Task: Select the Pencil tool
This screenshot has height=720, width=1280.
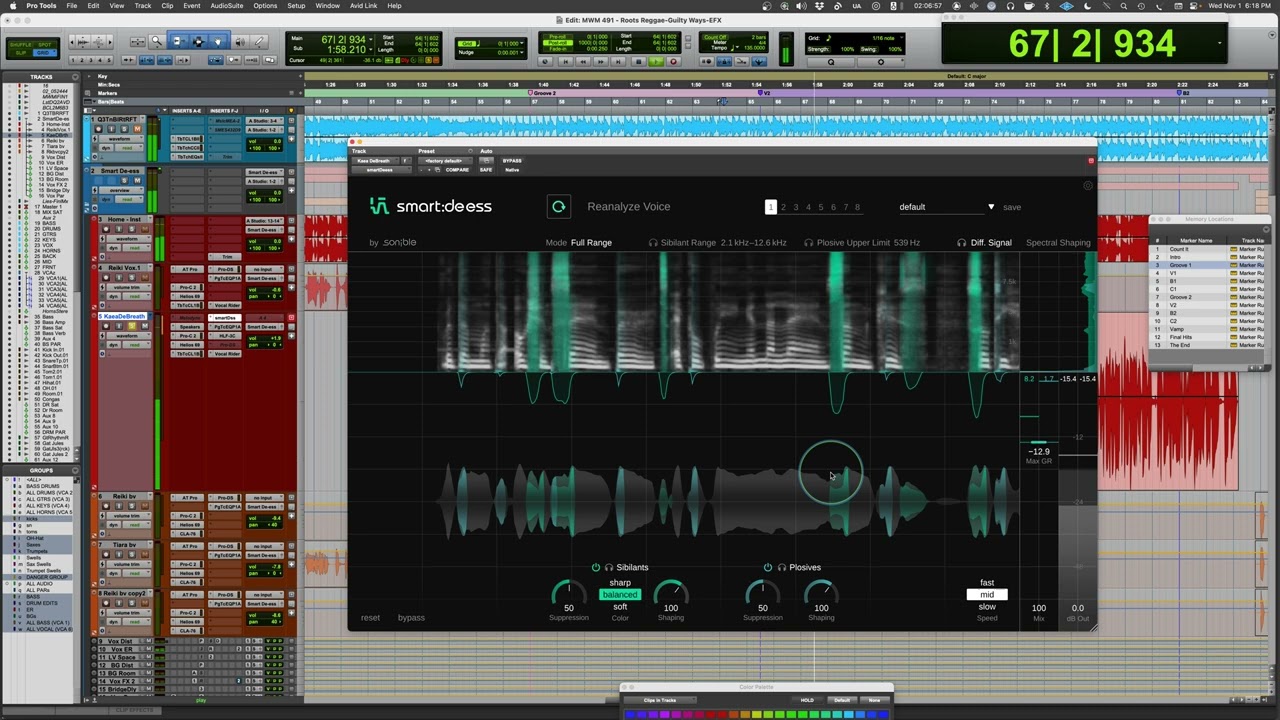Action: coord(259,42)
